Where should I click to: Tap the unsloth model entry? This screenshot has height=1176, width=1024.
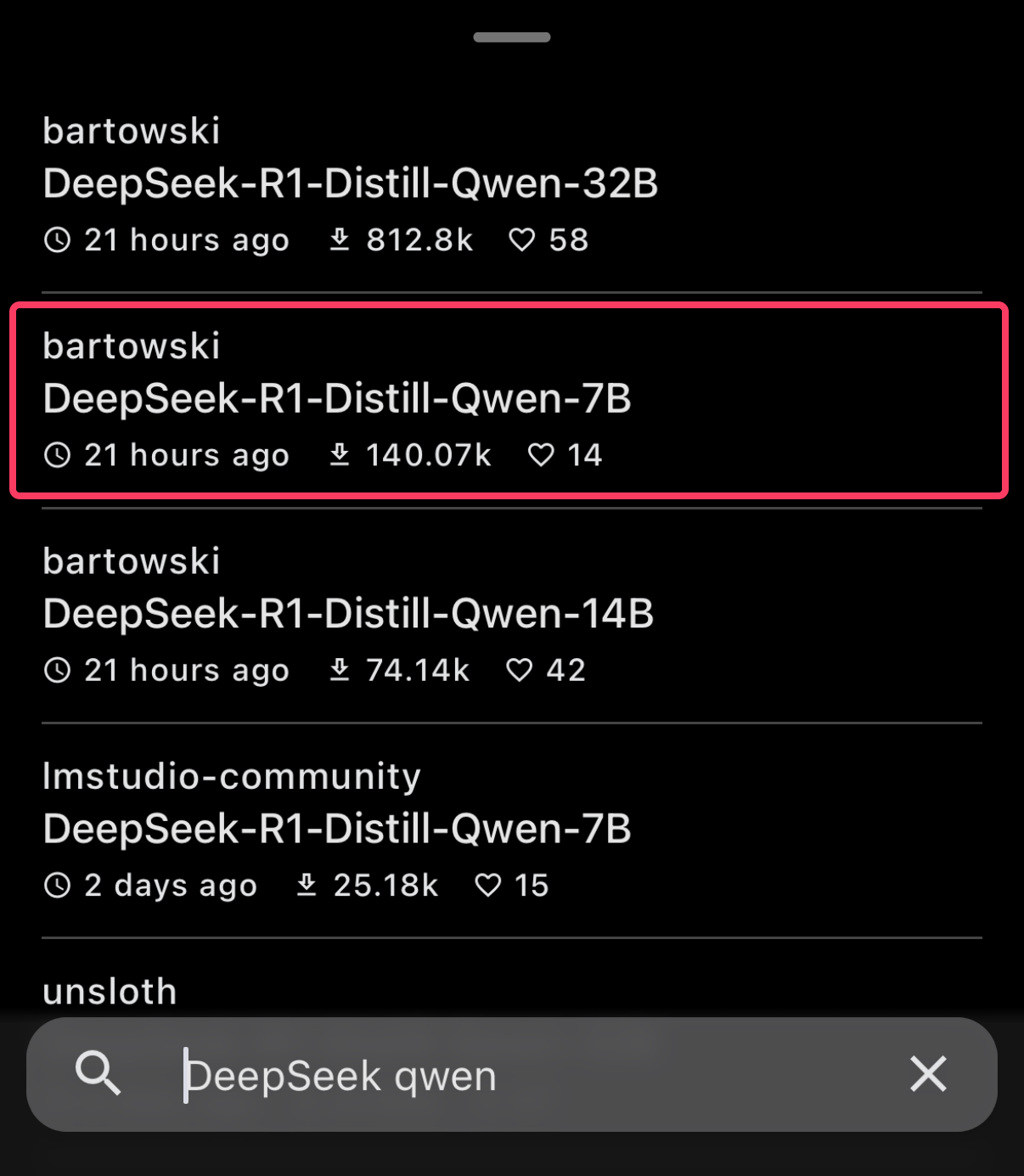[110, 992]
